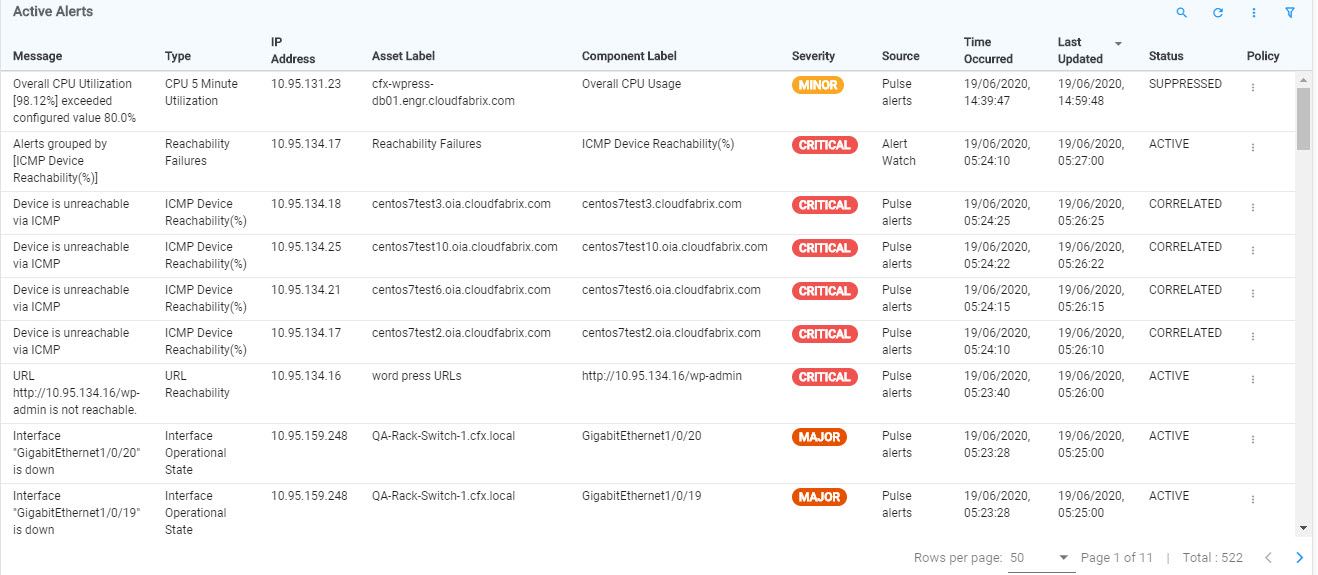
Task: Click the search icon in Active Alerts header
Action: pyautogui.click(x=1182, y=13)
